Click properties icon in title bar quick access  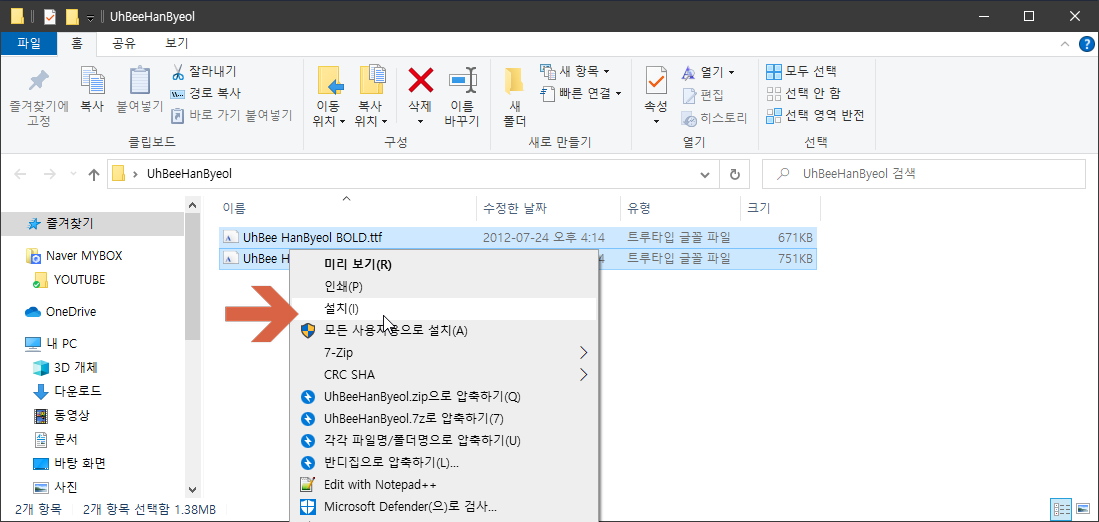pyautogui.click(x=50, y=16)
